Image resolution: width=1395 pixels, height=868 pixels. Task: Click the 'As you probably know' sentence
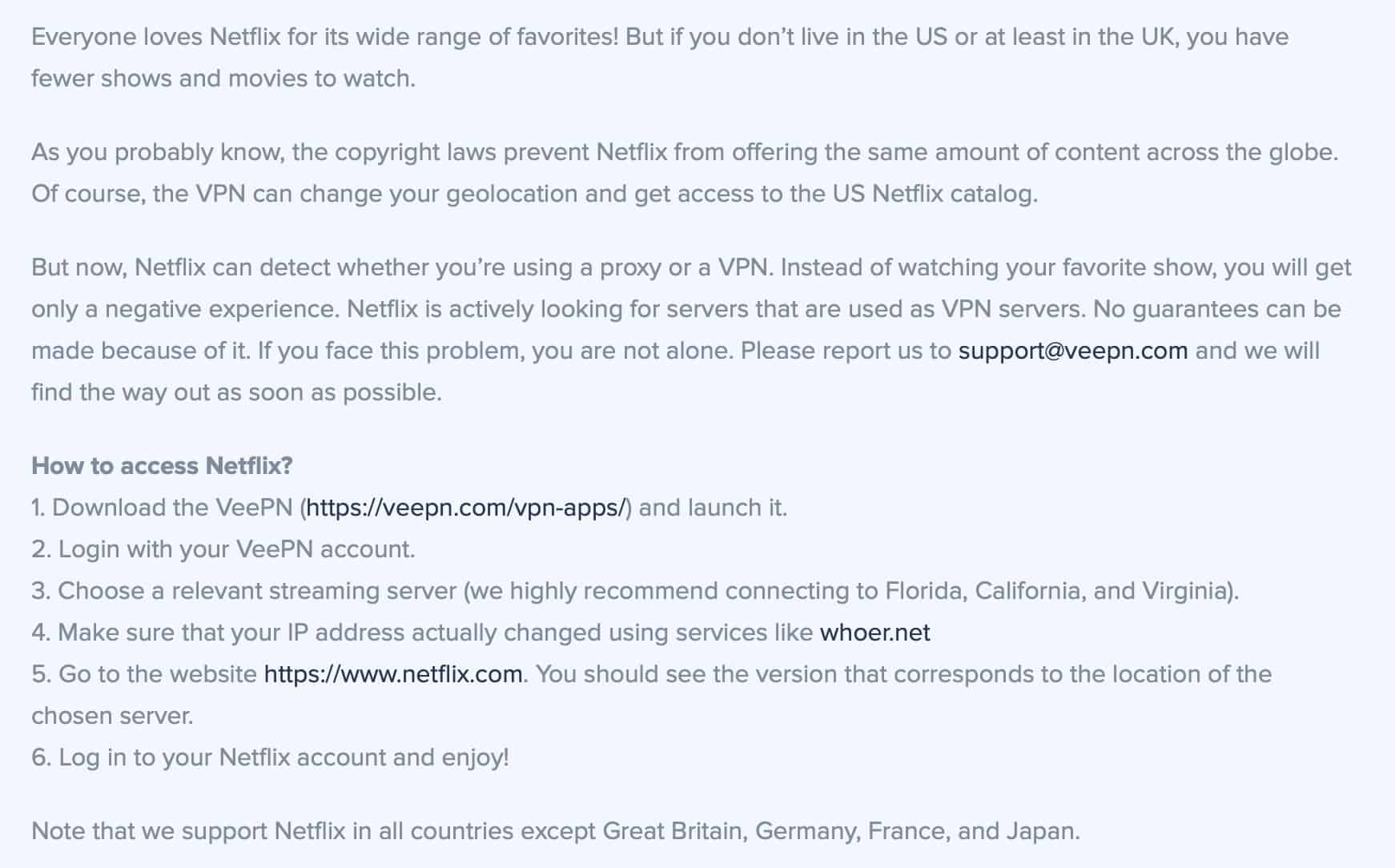tap(685, 152)
